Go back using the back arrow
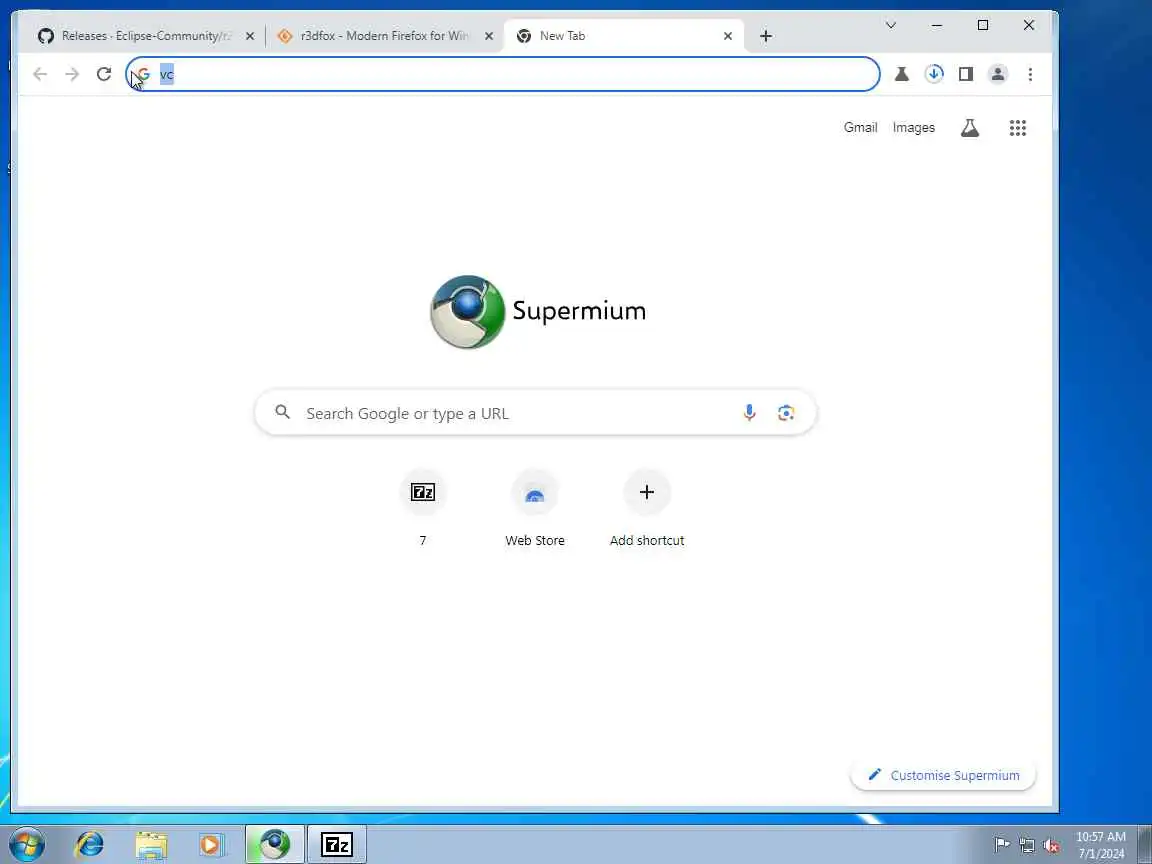This screenshot has height=864, width=1152. pyautogui.click(x=40, y=73)
